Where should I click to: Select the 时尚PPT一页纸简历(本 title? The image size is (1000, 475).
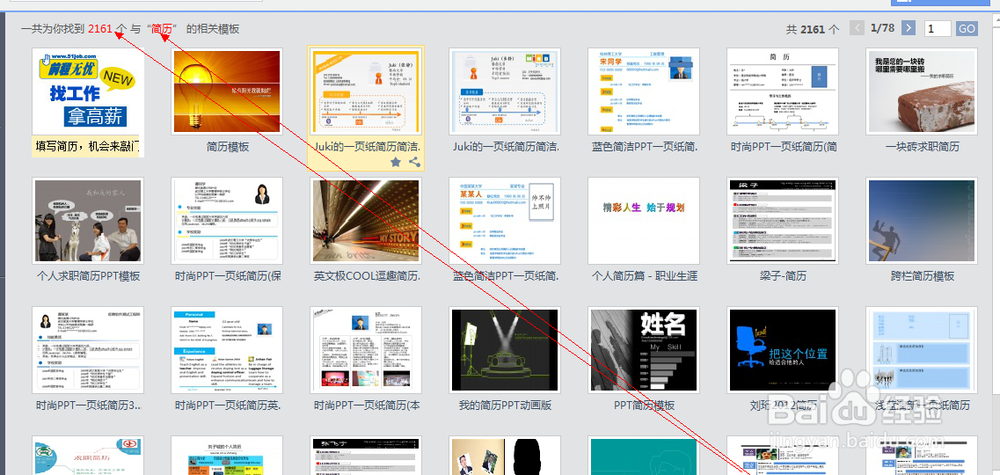pyautogui.click(x=366, y=406)
